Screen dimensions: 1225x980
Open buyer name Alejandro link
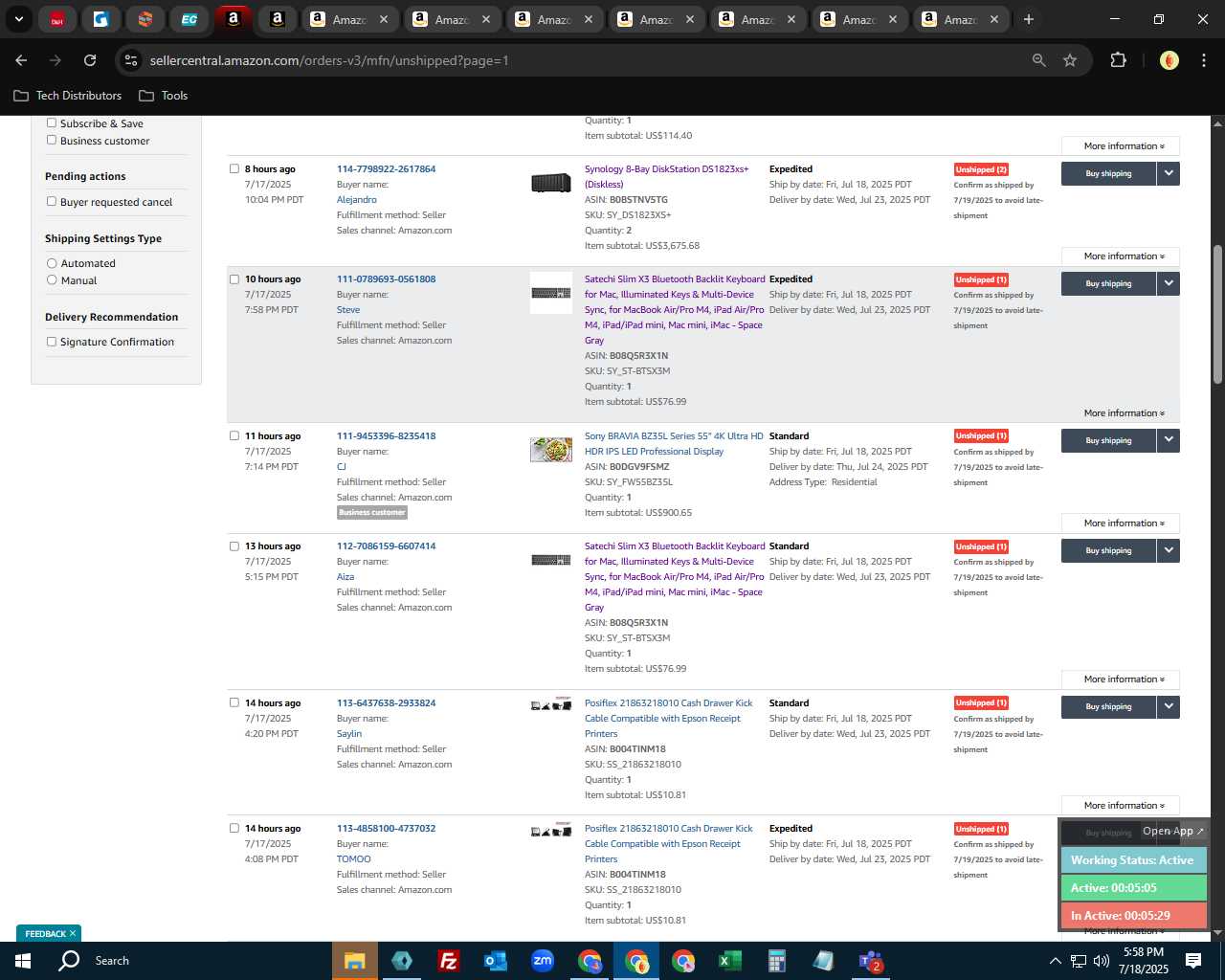tap(356, 200)
